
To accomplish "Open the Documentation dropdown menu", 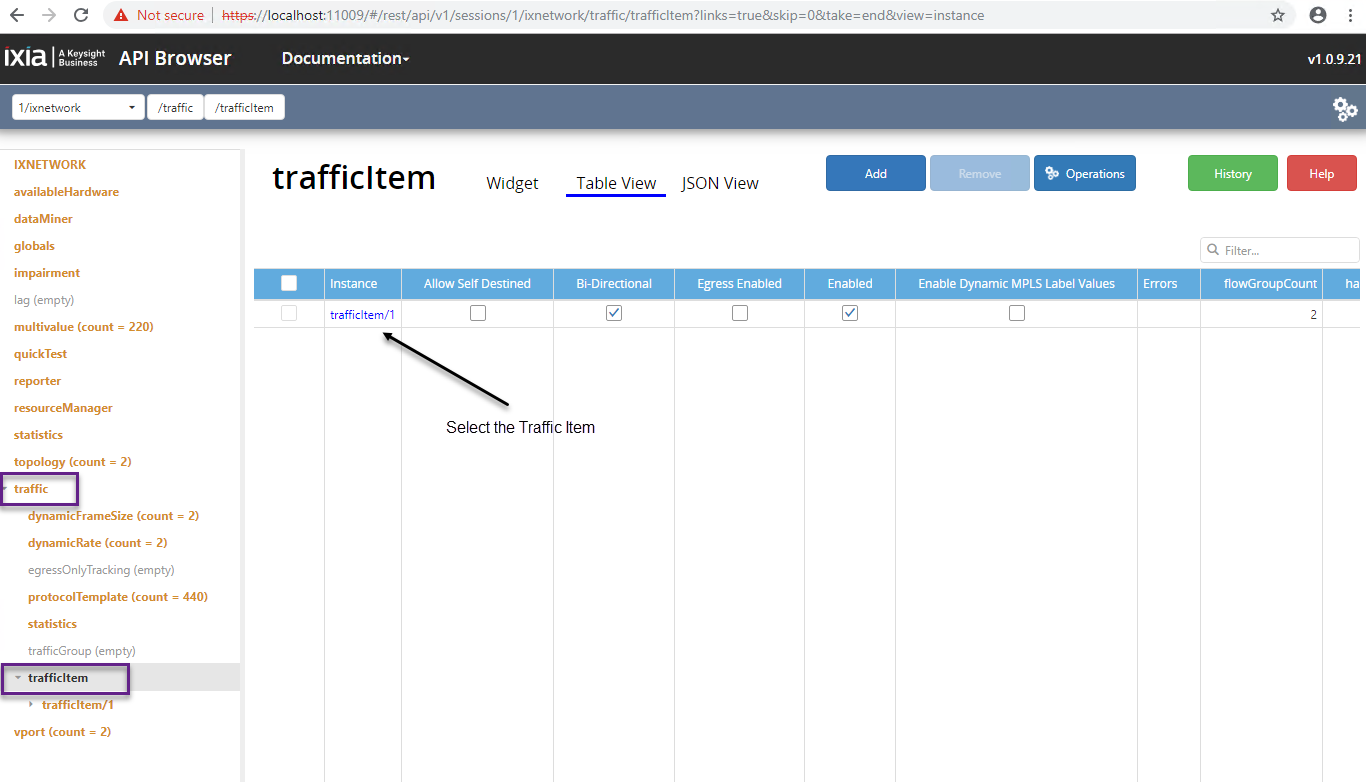I will click(x=345, y=59).
